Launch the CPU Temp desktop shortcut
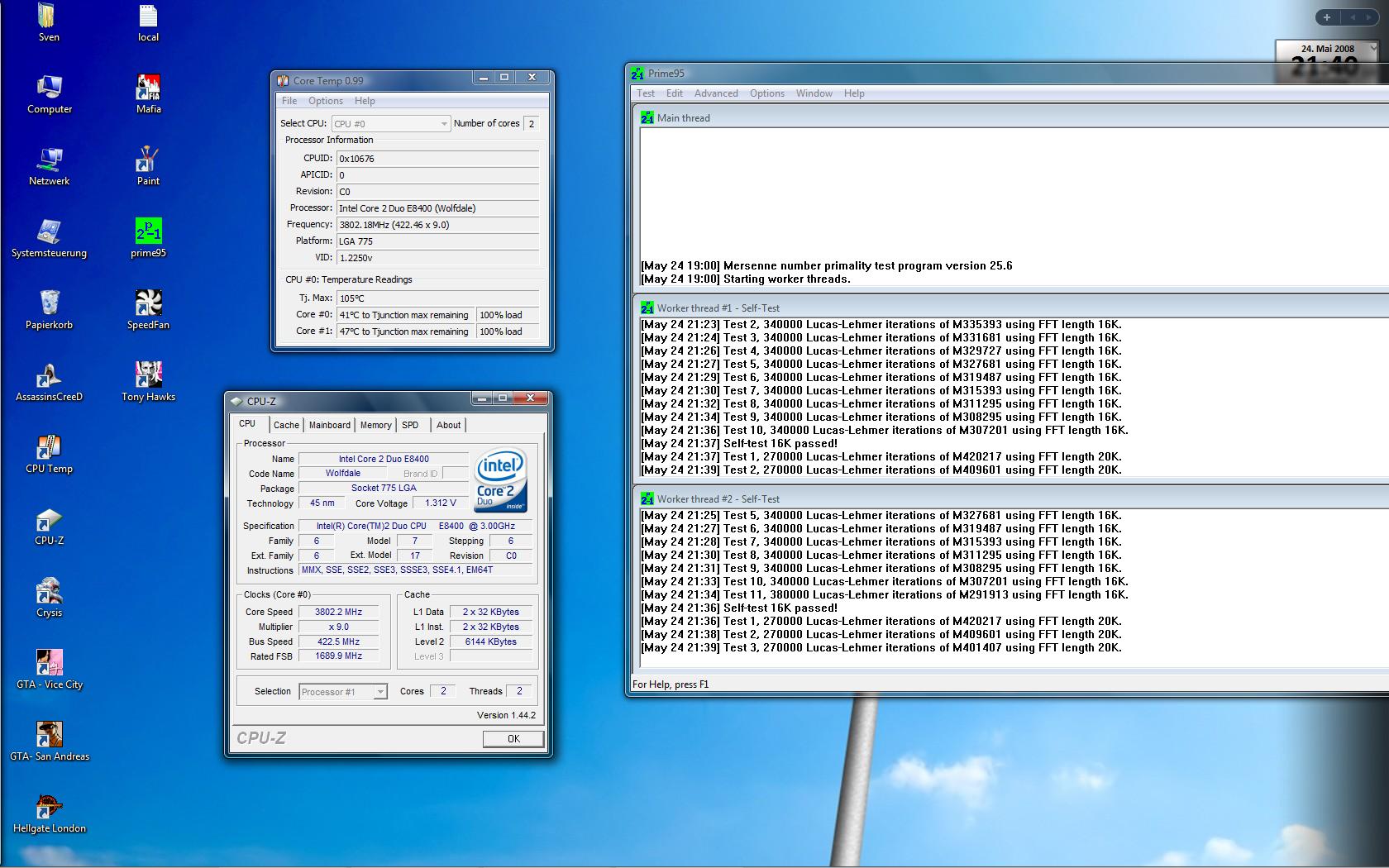 click(50, 454)
